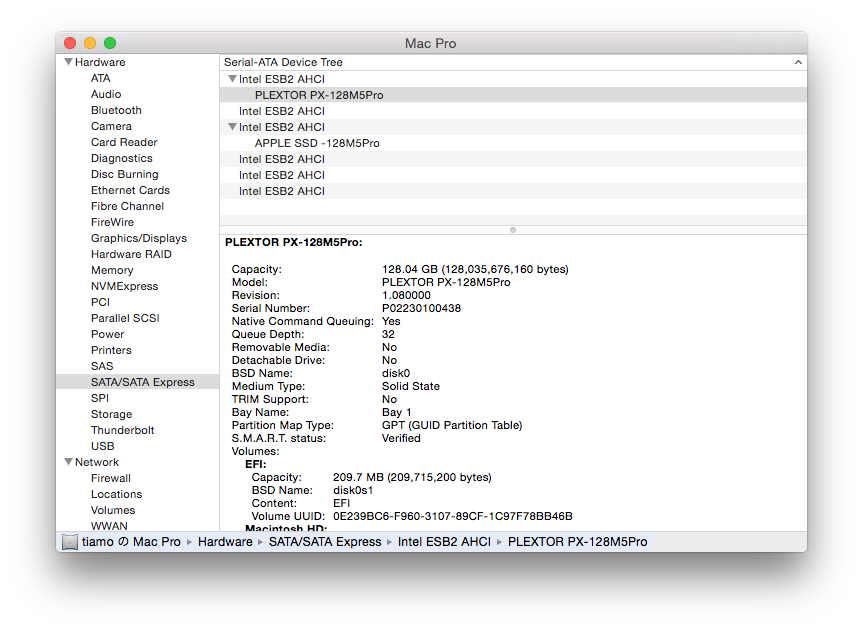Image resolution: width=863 pixels, height=632 pixels.
Task: Open Firewall under Network
Action: pos(111,478)
